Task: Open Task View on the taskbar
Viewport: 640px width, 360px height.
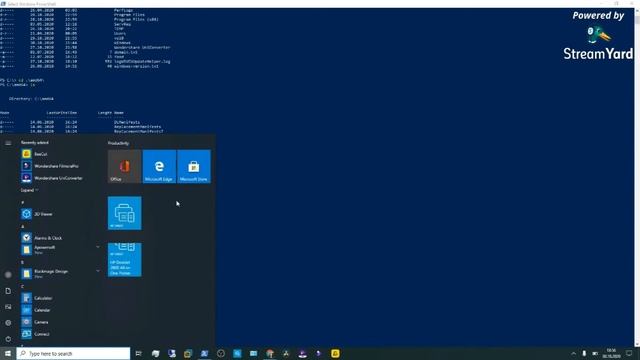Action: click(x=139, y=353)
